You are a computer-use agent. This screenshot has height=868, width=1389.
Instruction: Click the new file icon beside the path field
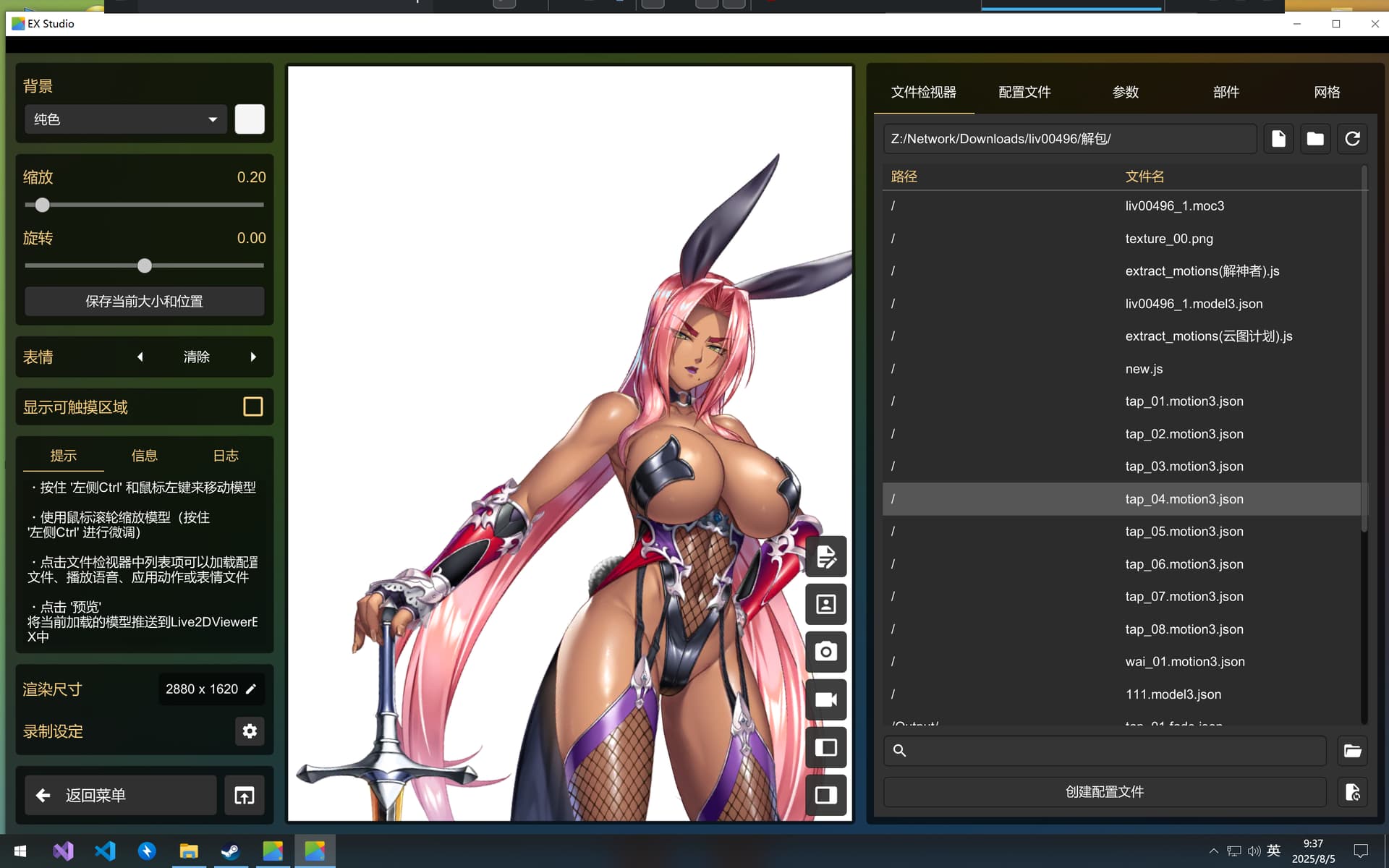pos(1278,138)
